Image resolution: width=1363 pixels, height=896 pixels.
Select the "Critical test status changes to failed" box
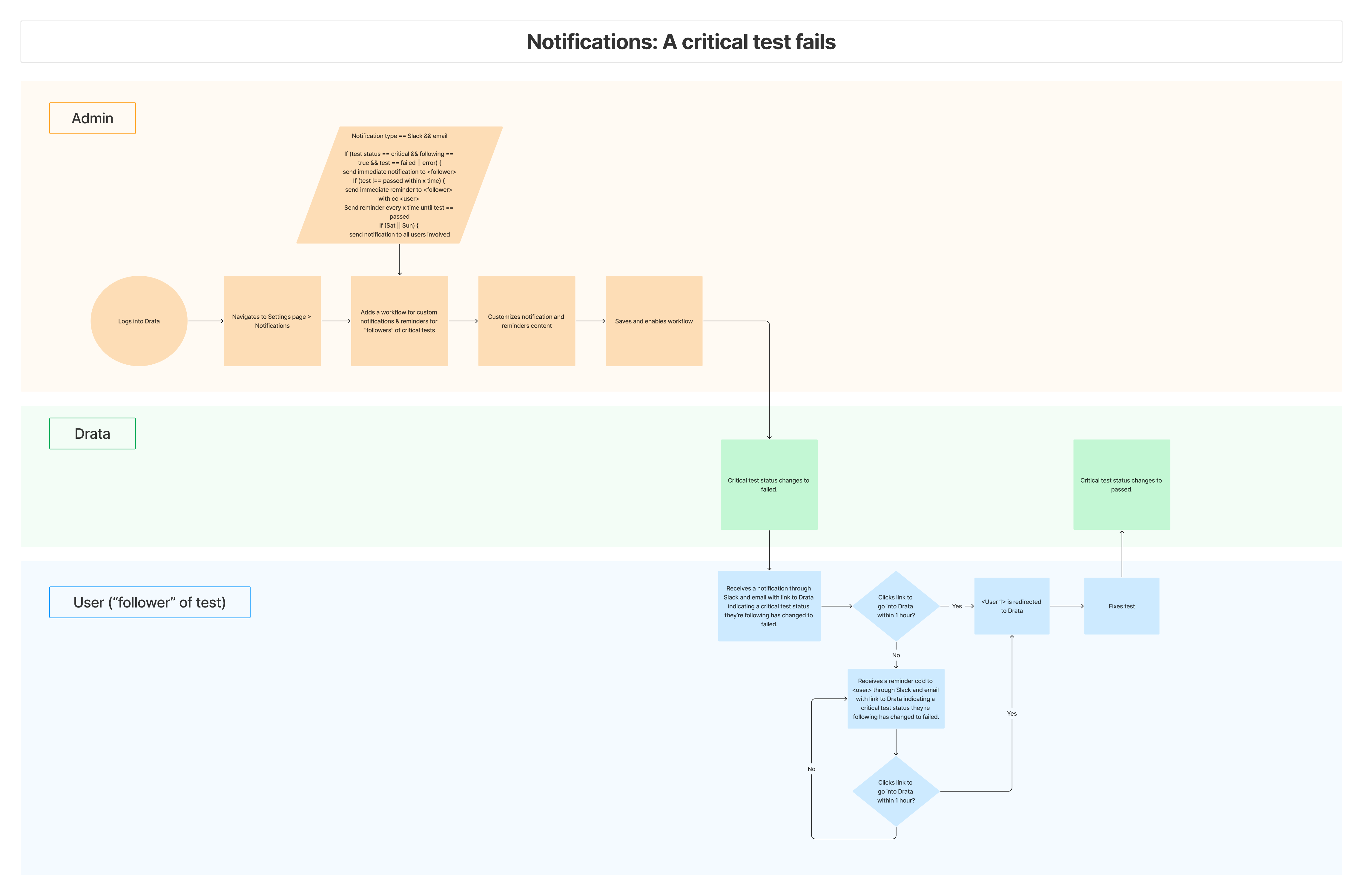pyautogui.click(x=768, y=485)
